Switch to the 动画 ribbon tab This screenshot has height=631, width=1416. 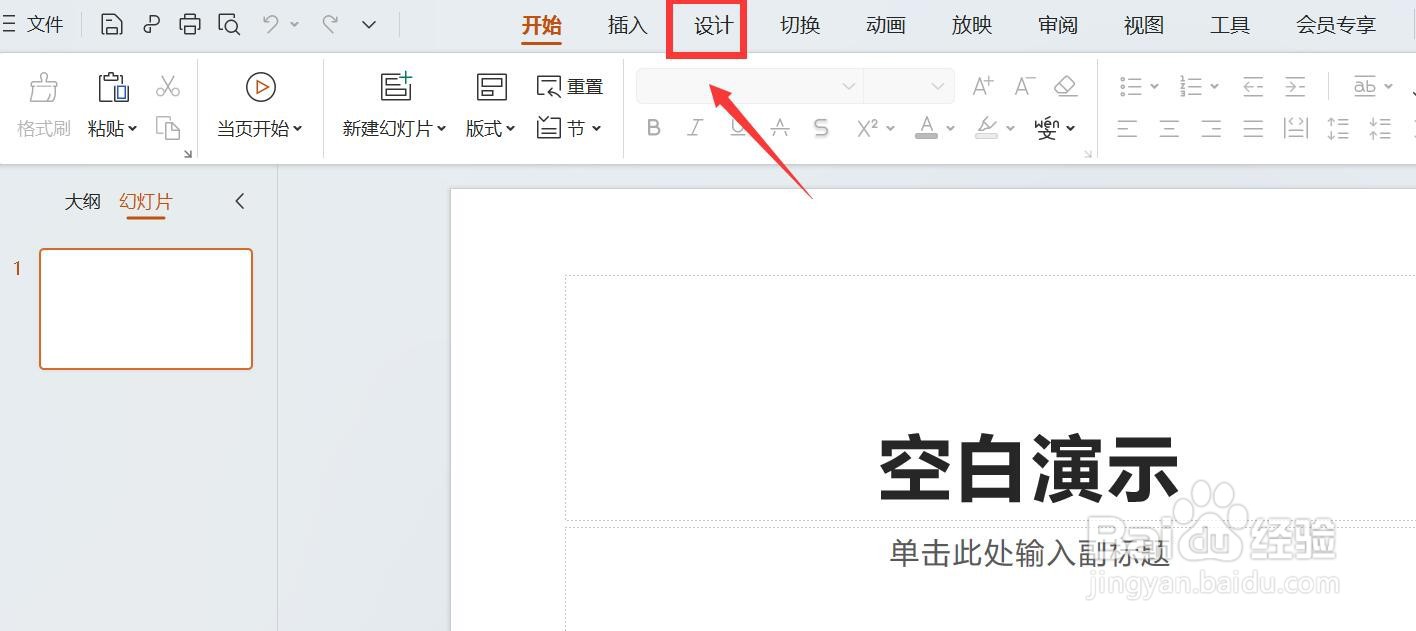(886, 26)
